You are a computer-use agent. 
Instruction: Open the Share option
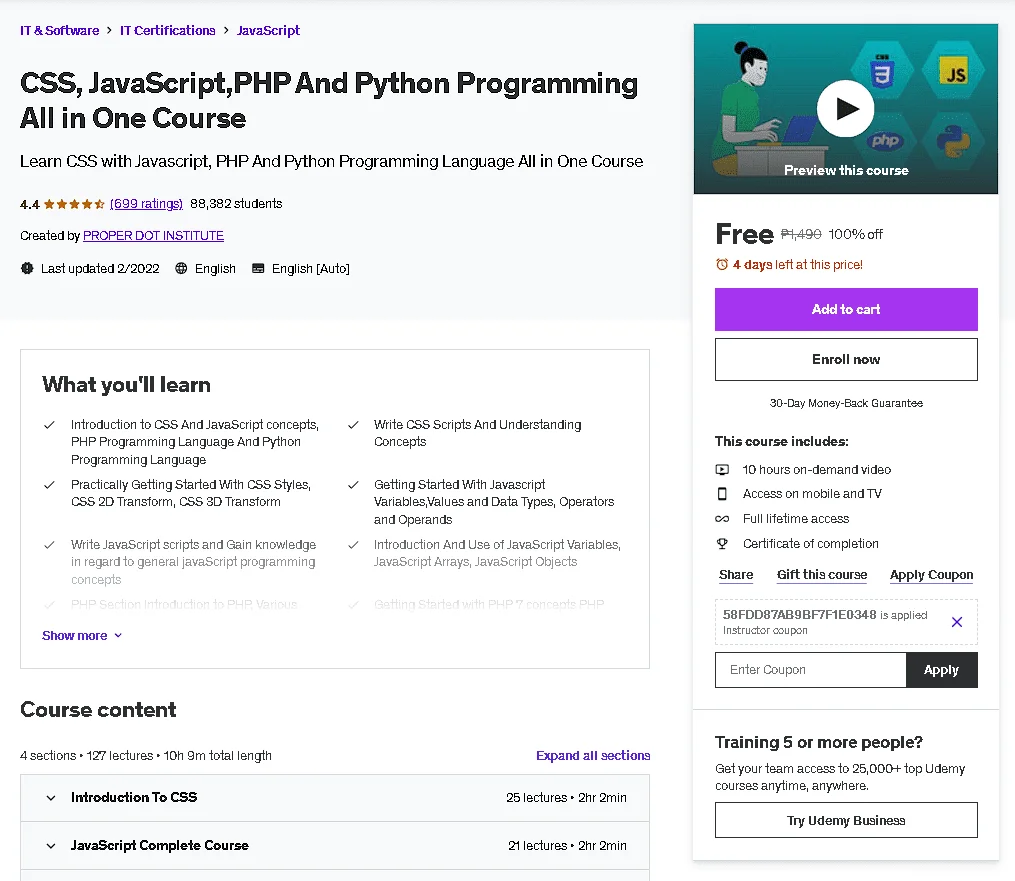tap(736, 575)
